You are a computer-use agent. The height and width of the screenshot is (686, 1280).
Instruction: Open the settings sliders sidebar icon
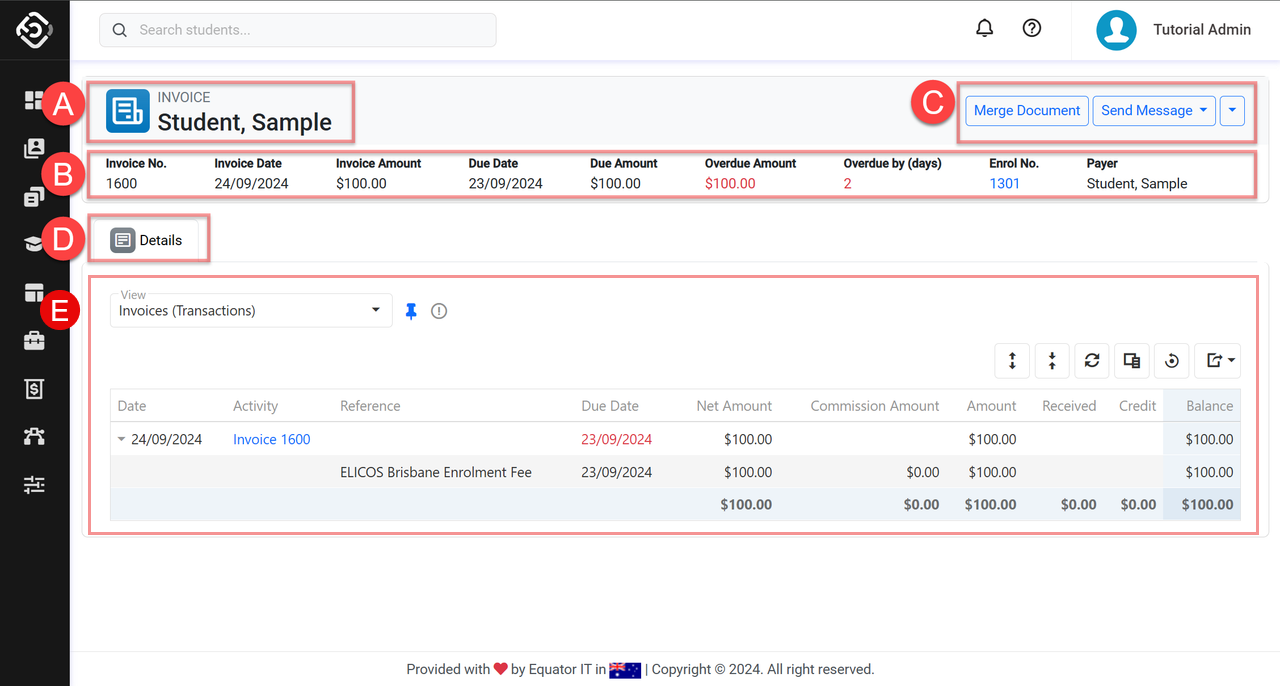coord(34,485)
